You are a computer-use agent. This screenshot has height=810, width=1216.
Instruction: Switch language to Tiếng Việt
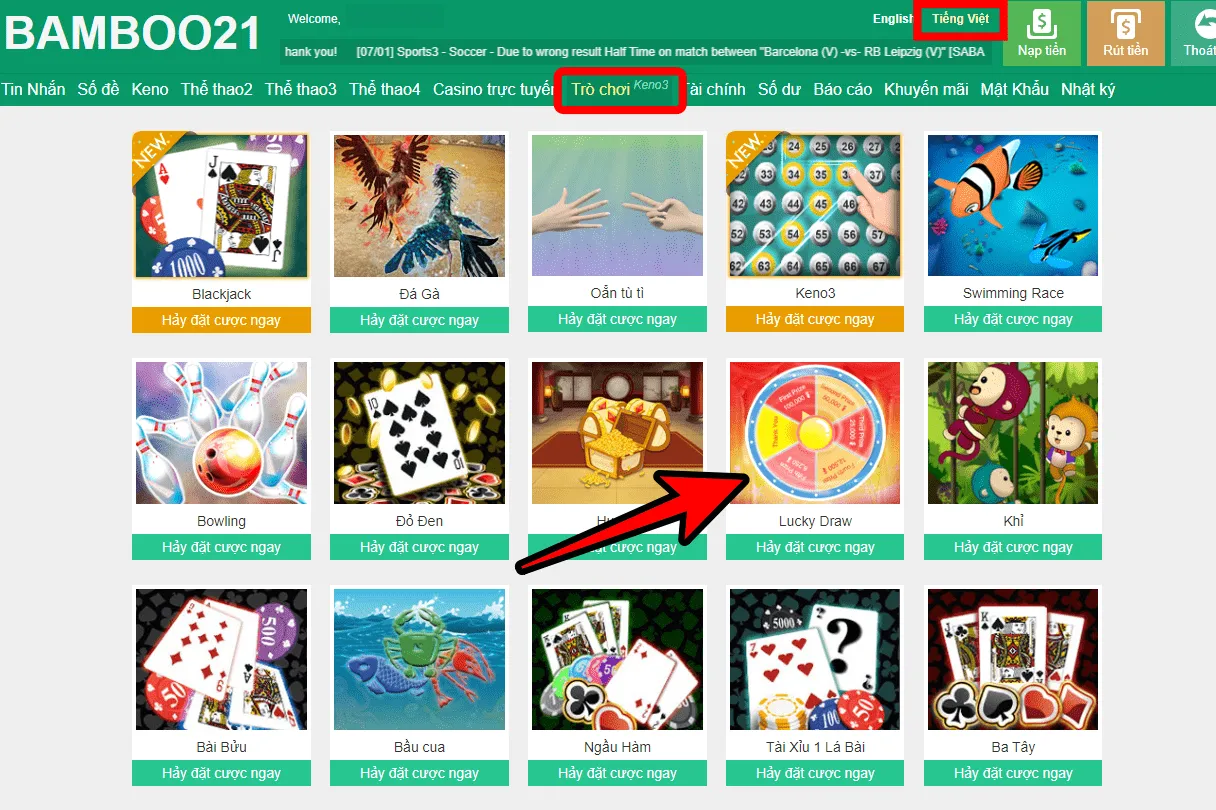961,19
